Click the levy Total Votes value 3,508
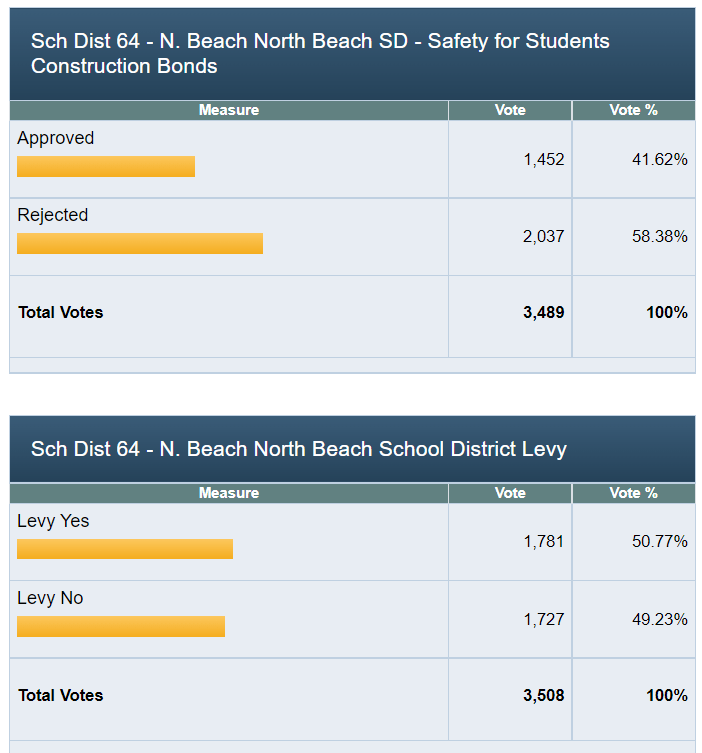Image resolution: width=702 pixels, height=753 pixels. point(543,695)
